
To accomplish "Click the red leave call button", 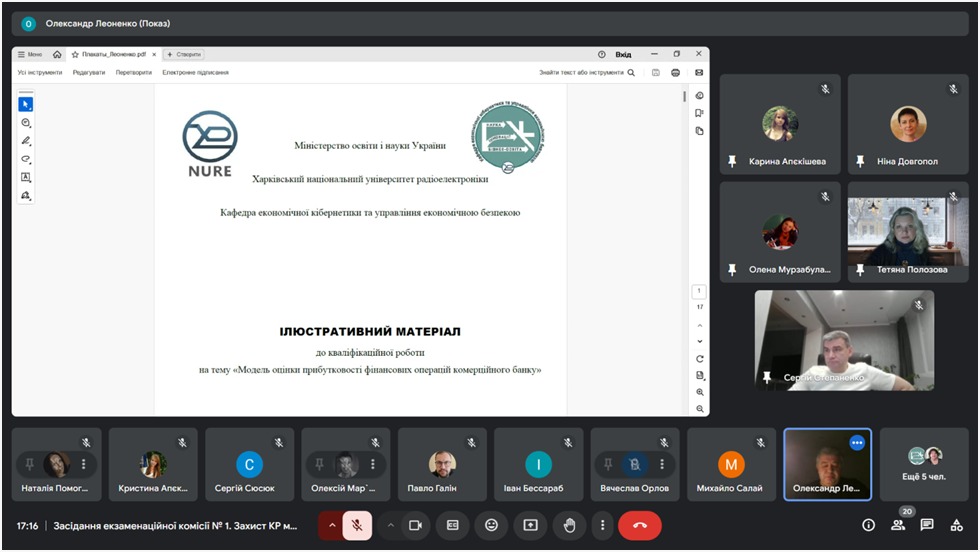I will (639, 525).
